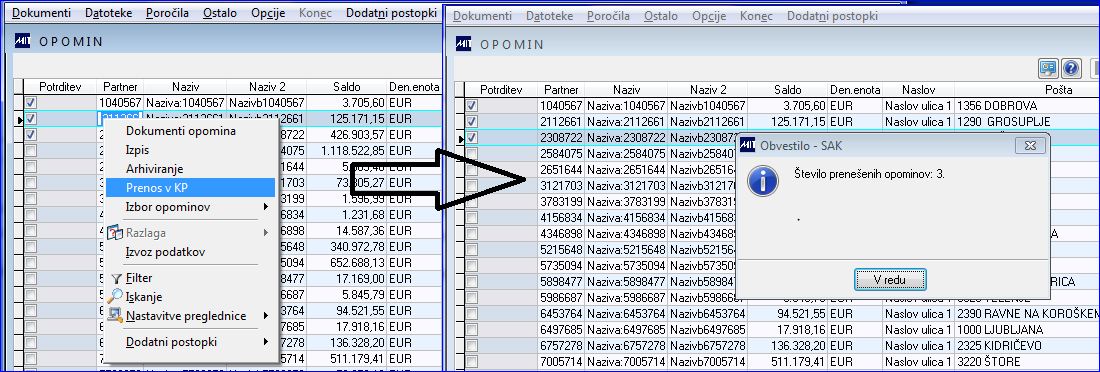Select the Iskanje magnifier icon in the context menu
The height and width of the screenshot is (372, 1100).
(116, 296)
